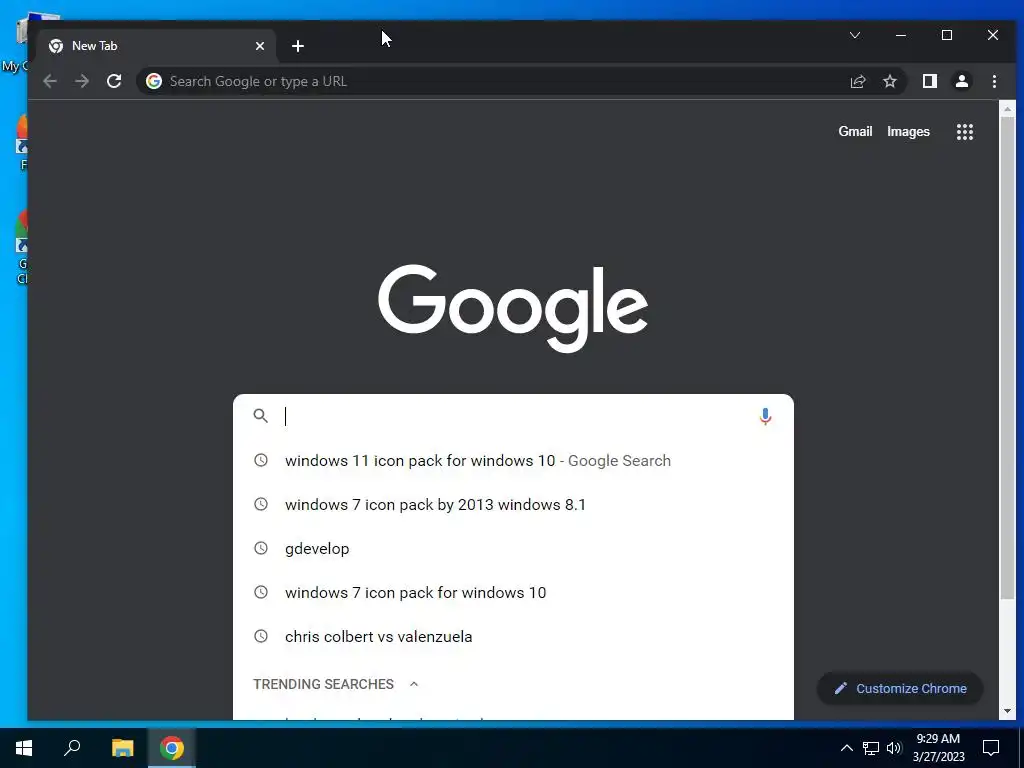Share this page icon in address bar
This screenshot has height=768, width=1024.
[857, 82]
